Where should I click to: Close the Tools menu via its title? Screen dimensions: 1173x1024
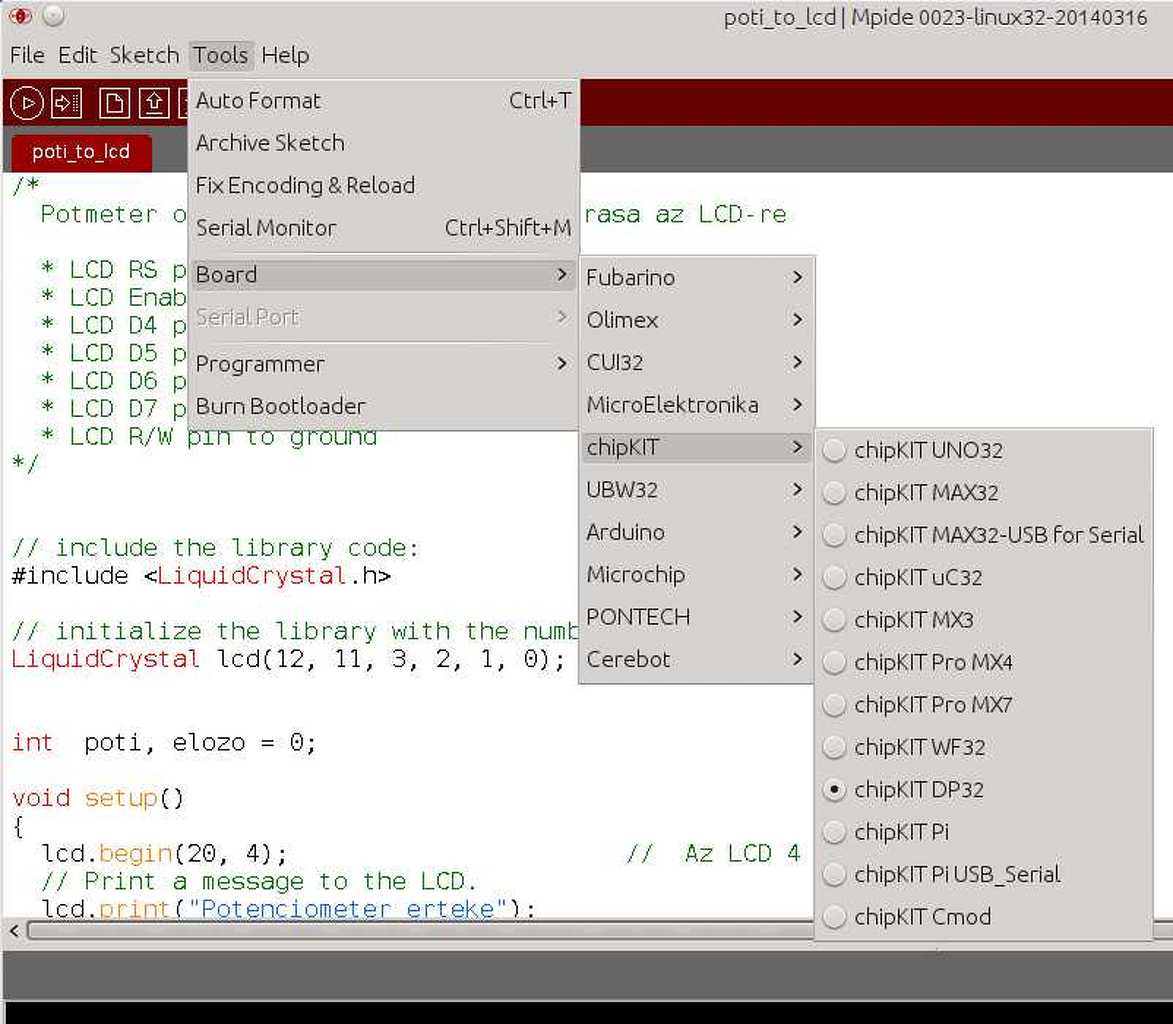pos(221,55)
